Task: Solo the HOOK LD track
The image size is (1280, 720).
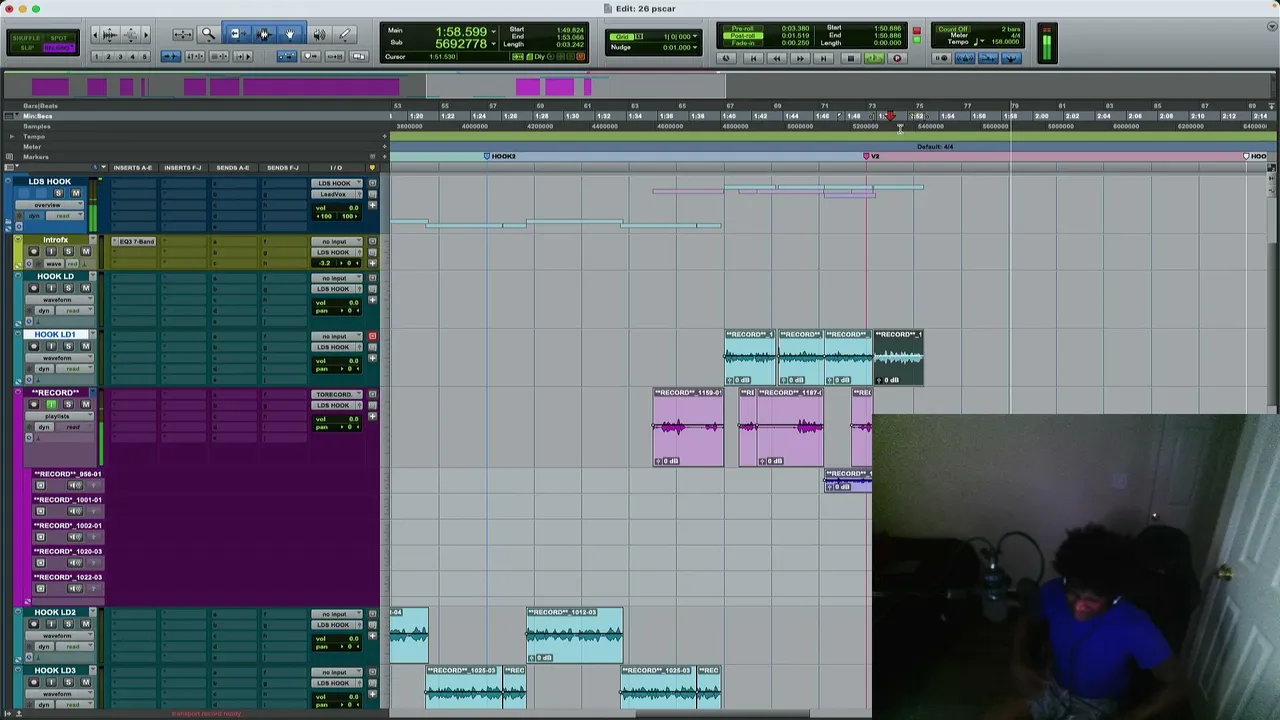Action: click(x=68, y=288)
